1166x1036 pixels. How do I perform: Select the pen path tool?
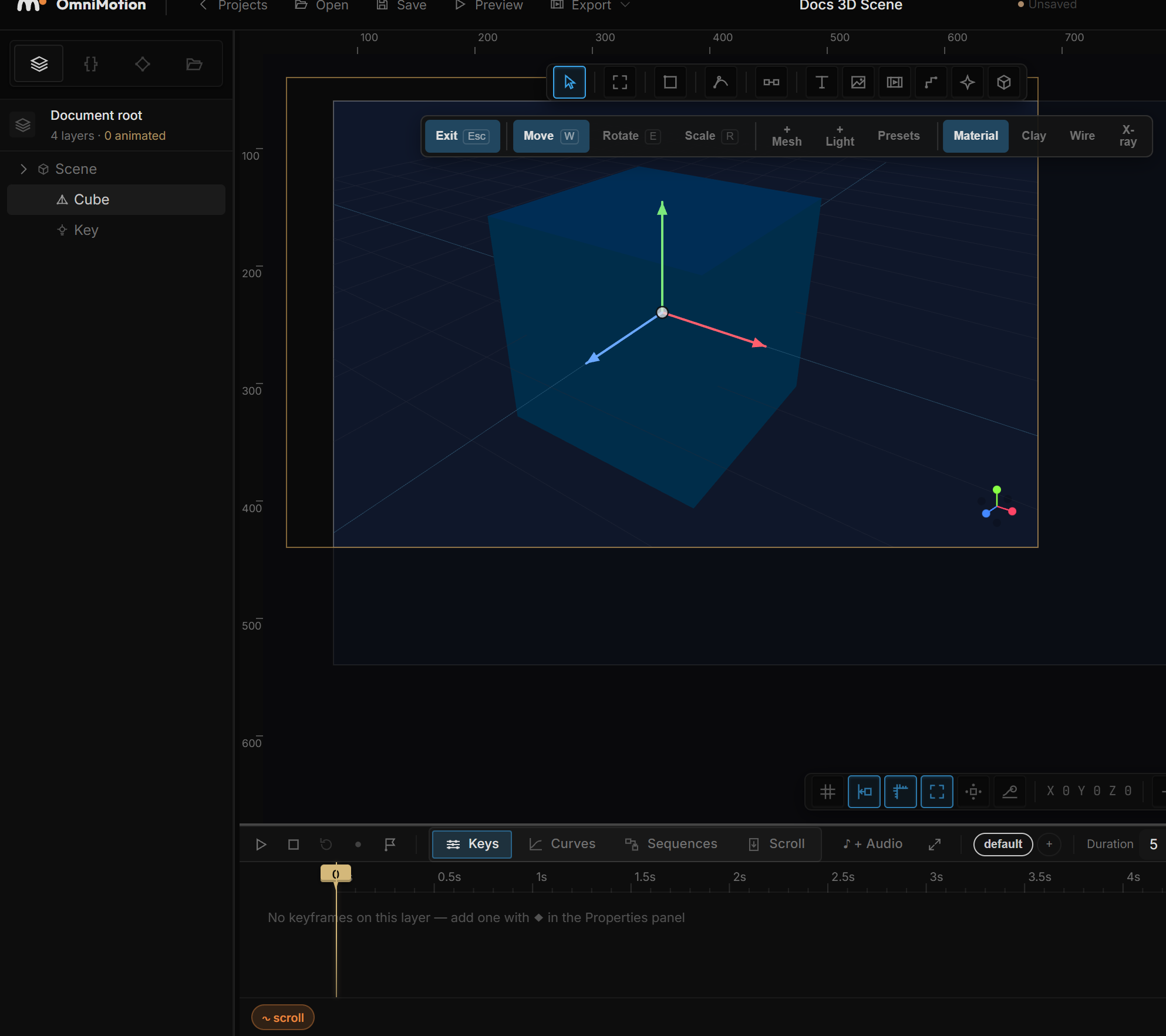pos(720,82)
